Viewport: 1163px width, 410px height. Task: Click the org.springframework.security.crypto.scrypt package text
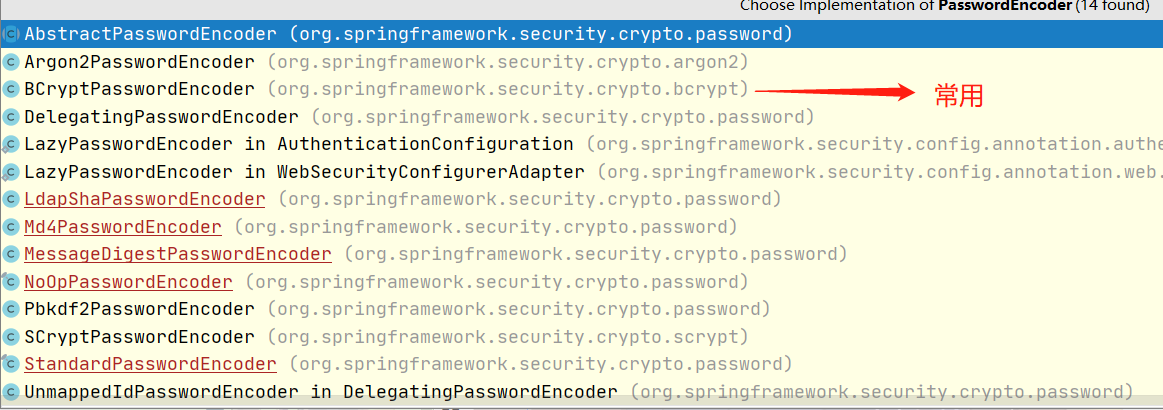click(509, 337)
